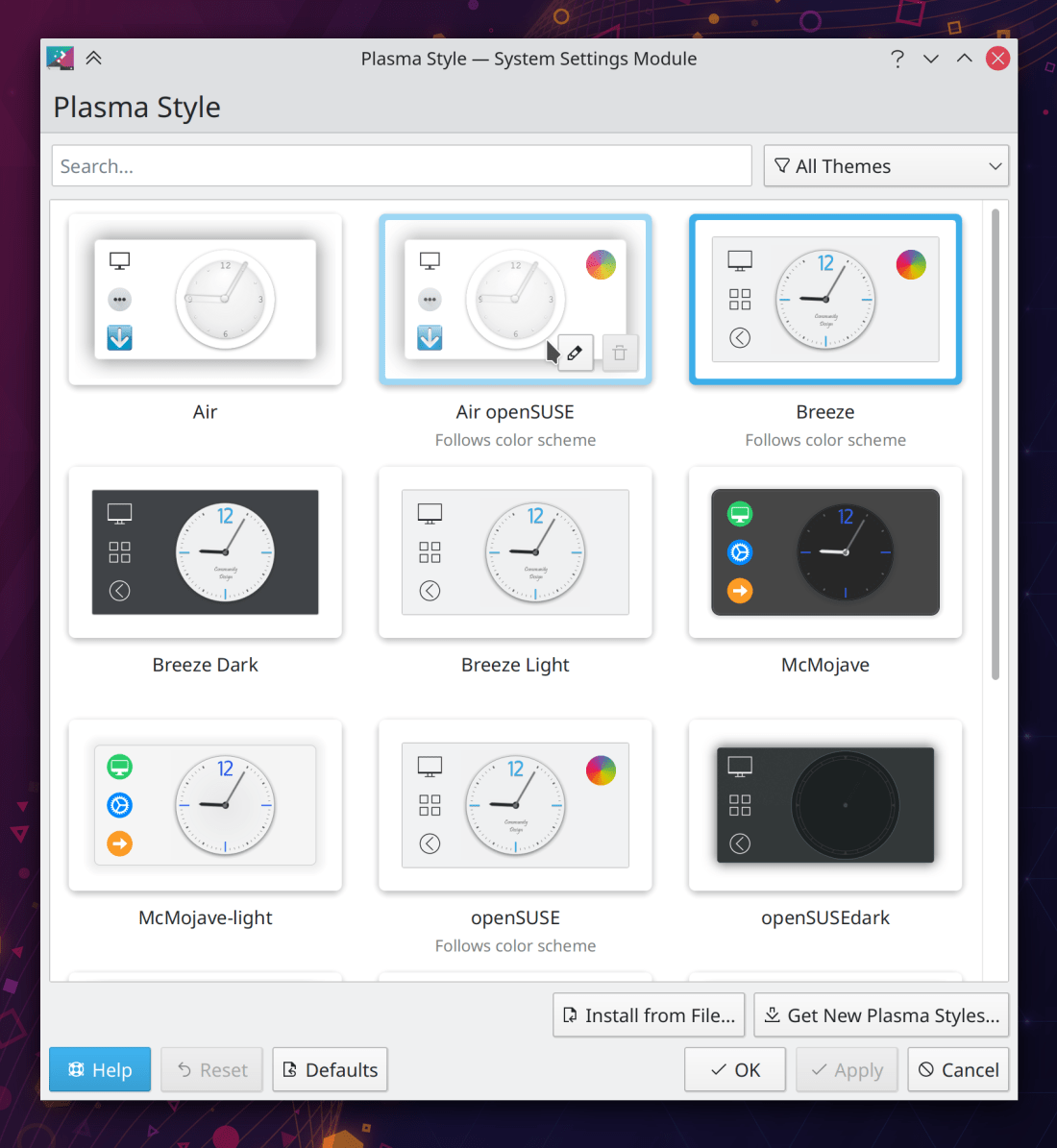Pick the McMojave theme
Image resolution: width=1057 pixels, height=1148 pixels.
[x=825, y=552]
